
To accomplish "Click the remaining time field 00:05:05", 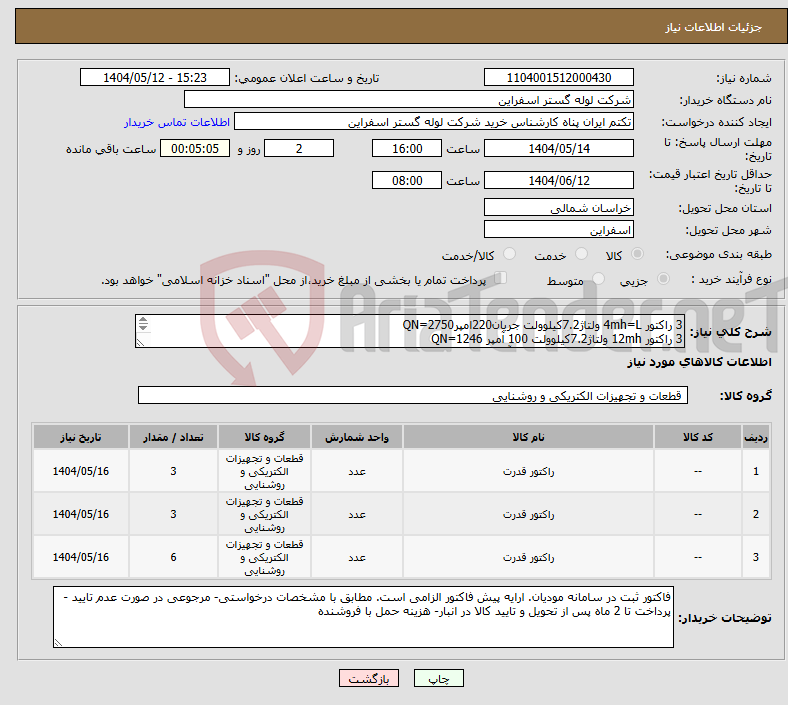I will click(x=195, y=149).
